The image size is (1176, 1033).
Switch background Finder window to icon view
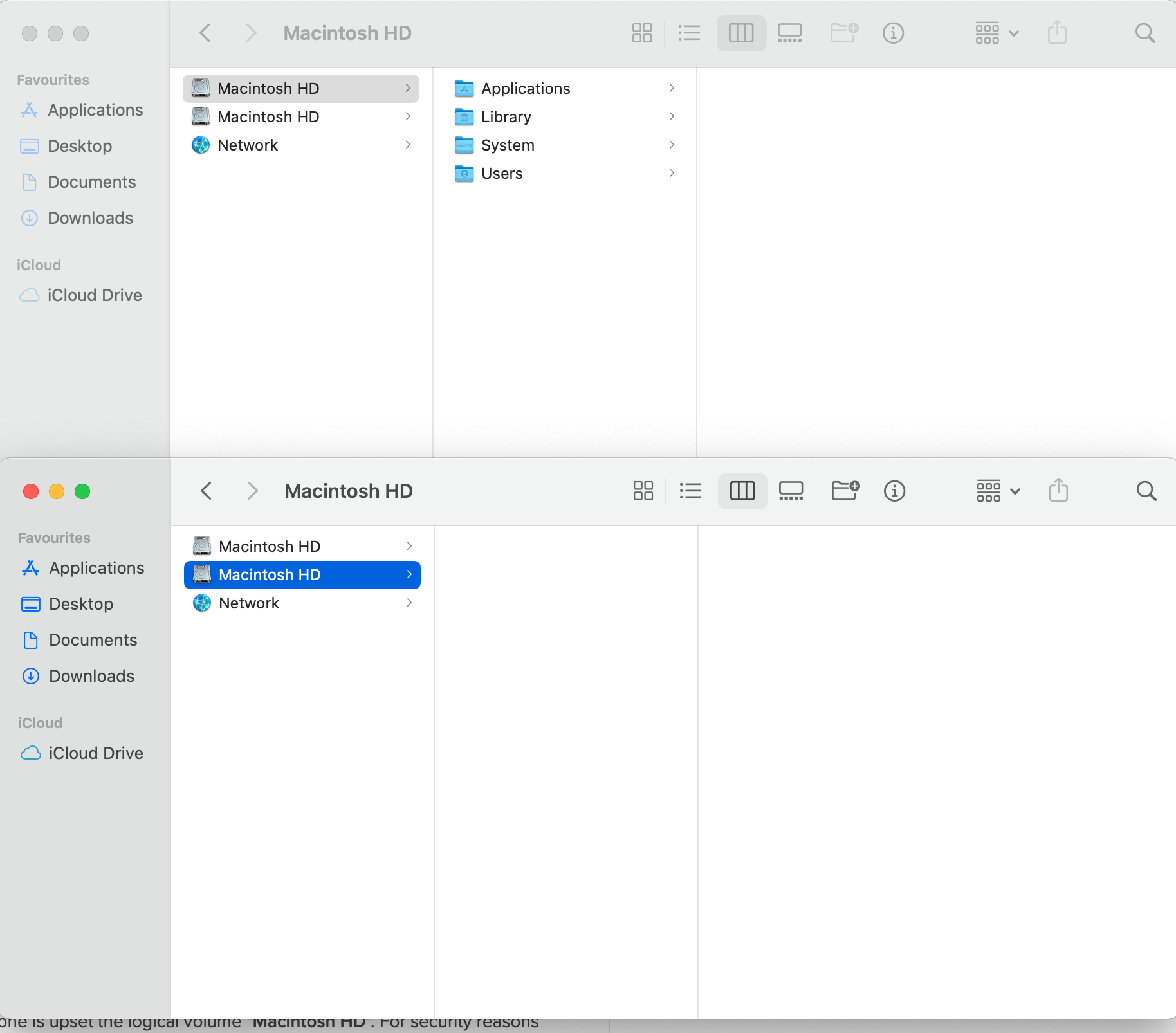[x=642, y=33]
